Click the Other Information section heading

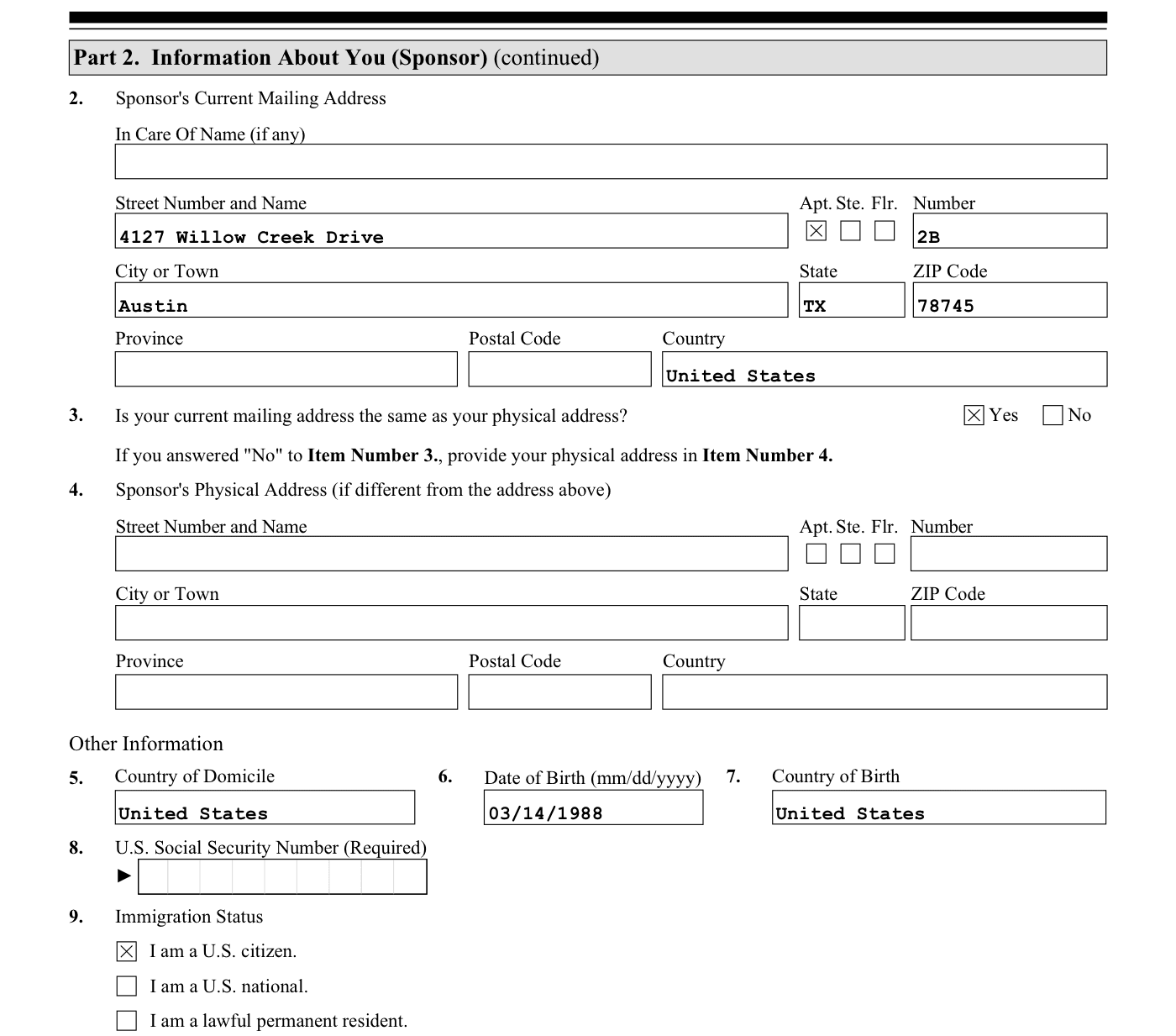click(146, 744)
